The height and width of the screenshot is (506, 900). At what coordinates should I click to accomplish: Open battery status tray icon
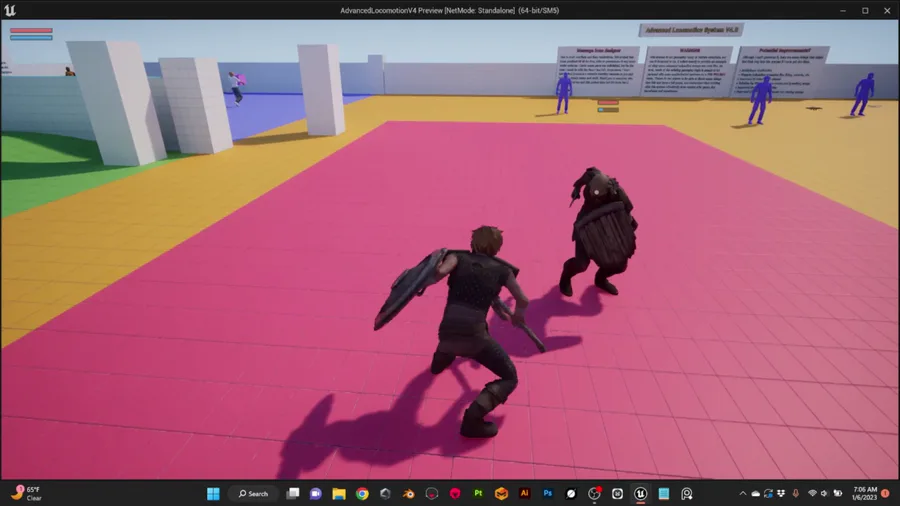(838, 493)
